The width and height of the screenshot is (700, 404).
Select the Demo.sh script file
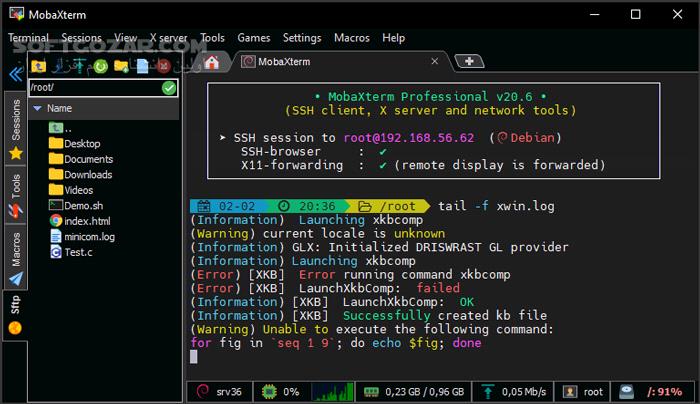coord(76,206)
